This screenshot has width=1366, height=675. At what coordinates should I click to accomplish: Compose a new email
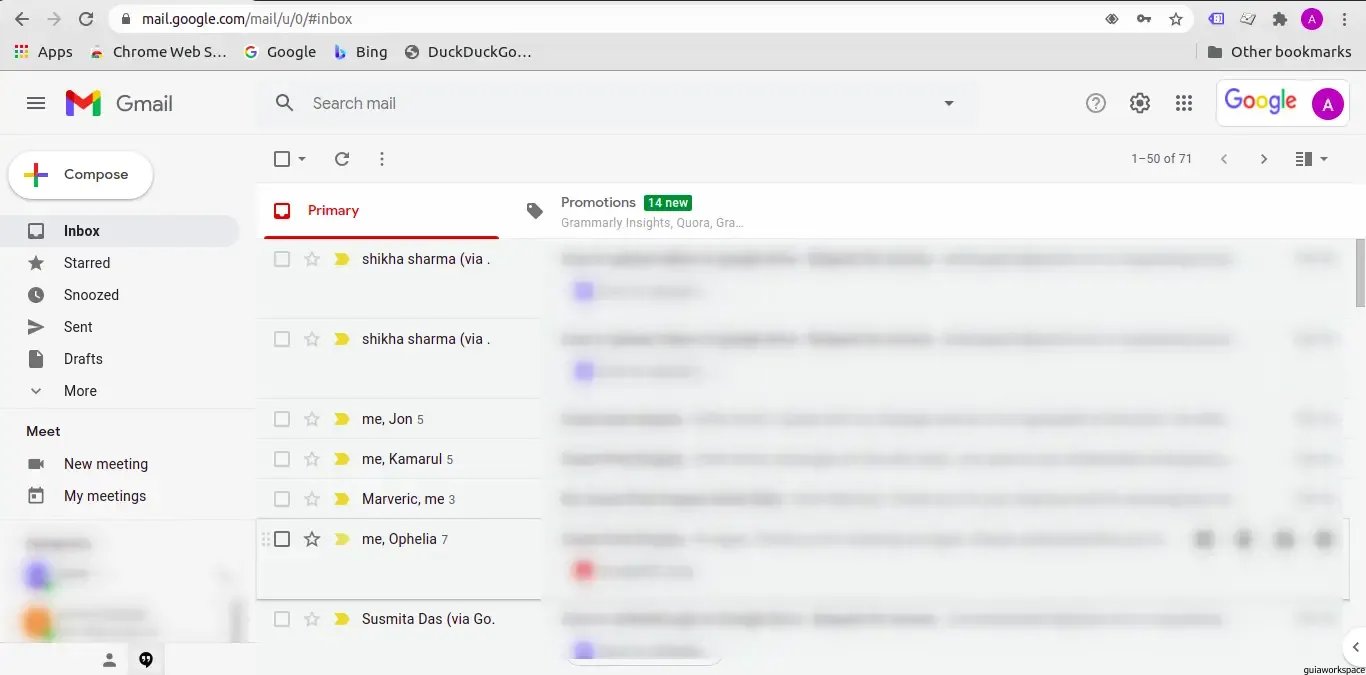81,175
